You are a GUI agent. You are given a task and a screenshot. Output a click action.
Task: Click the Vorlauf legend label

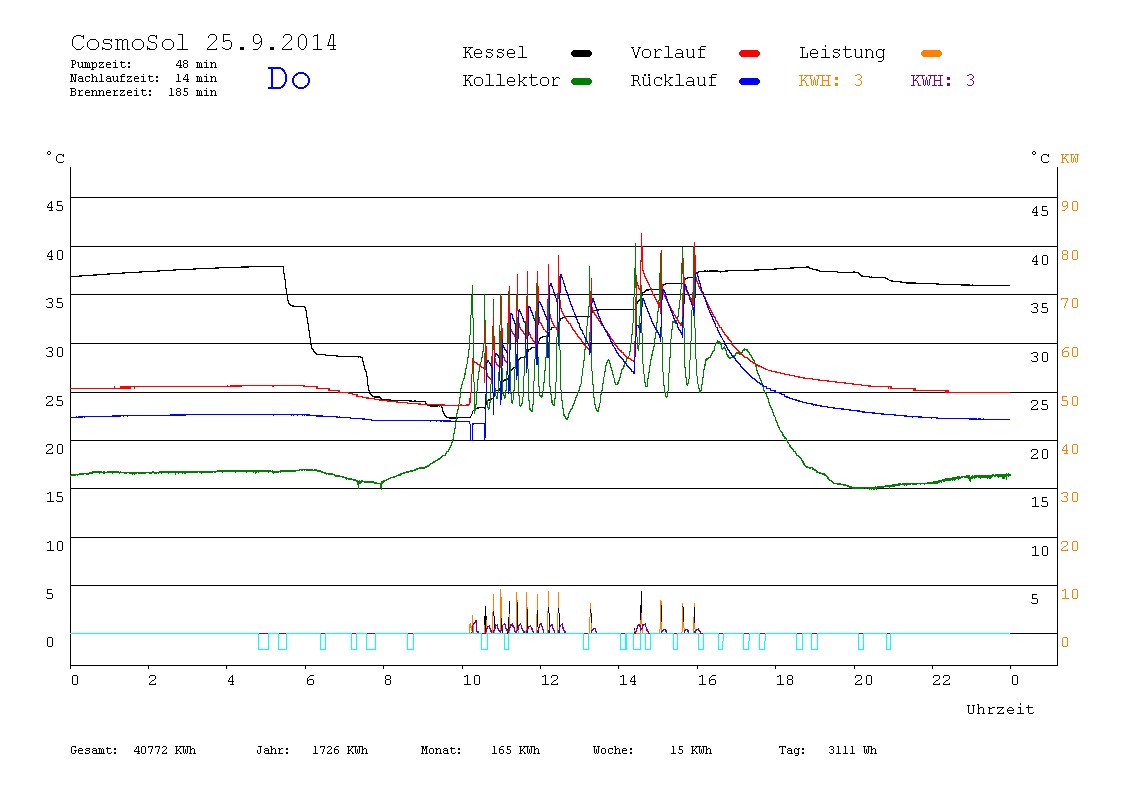(x=668, y=53)
